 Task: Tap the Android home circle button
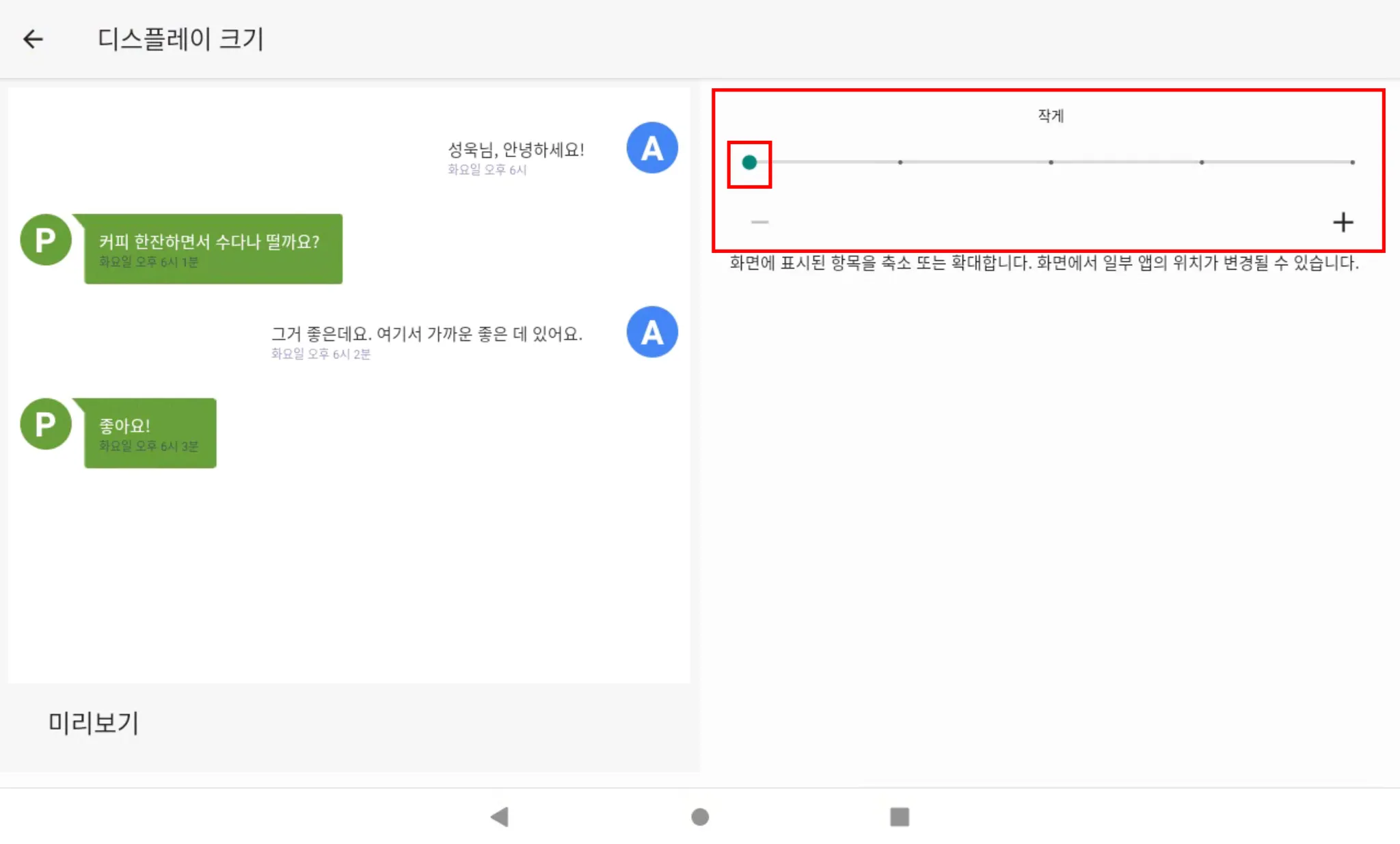click(x=700, y=817)
